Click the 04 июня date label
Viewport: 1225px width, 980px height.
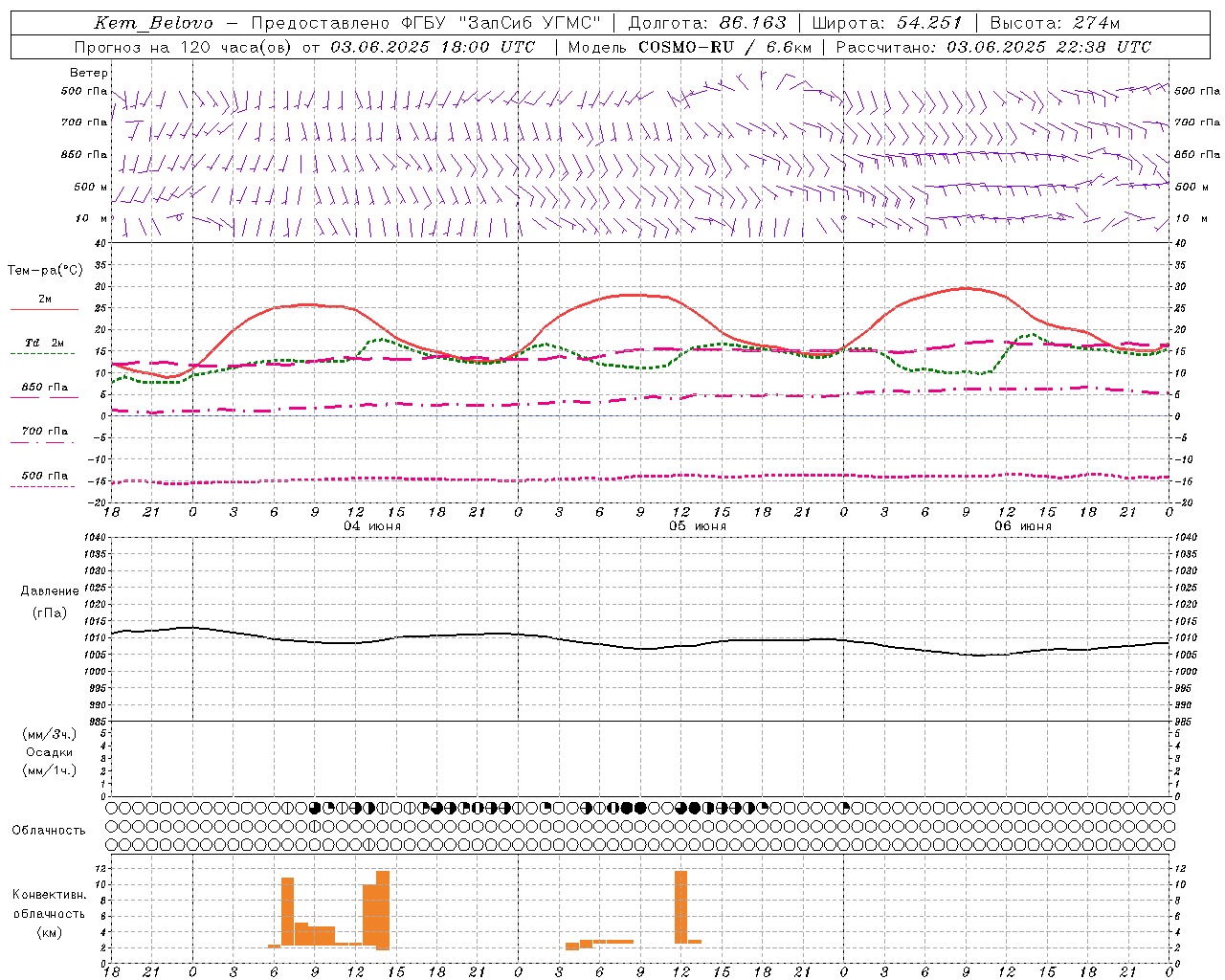point(372,526)
